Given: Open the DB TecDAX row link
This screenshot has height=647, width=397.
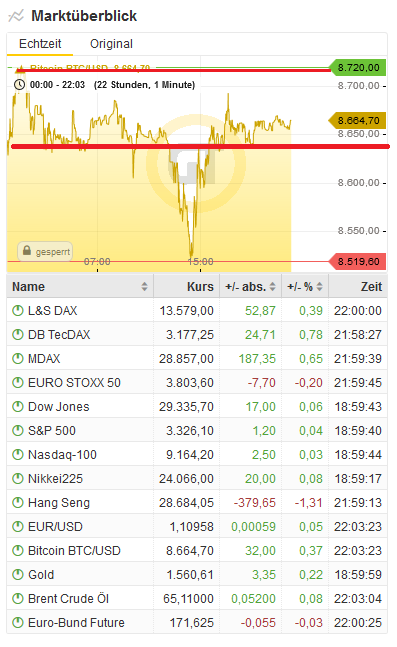Looking at the screenshot, I should click(x=59, y=334).
